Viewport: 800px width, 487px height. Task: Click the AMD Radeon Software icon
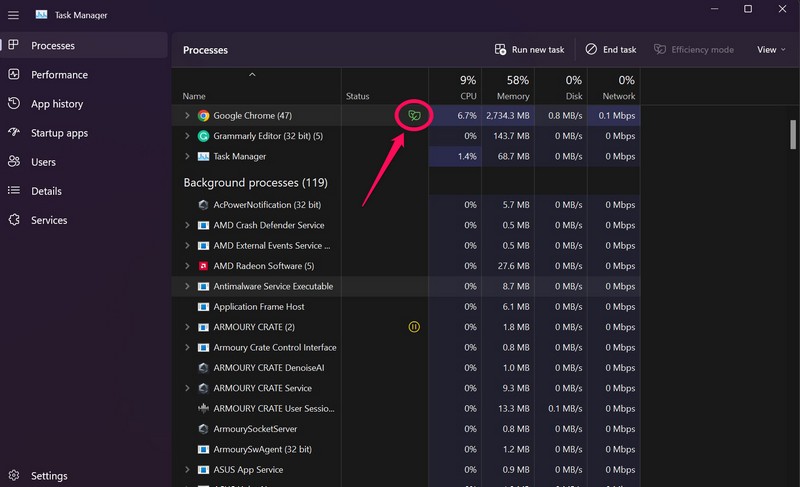pyautogui.click(x=203, y=266)
